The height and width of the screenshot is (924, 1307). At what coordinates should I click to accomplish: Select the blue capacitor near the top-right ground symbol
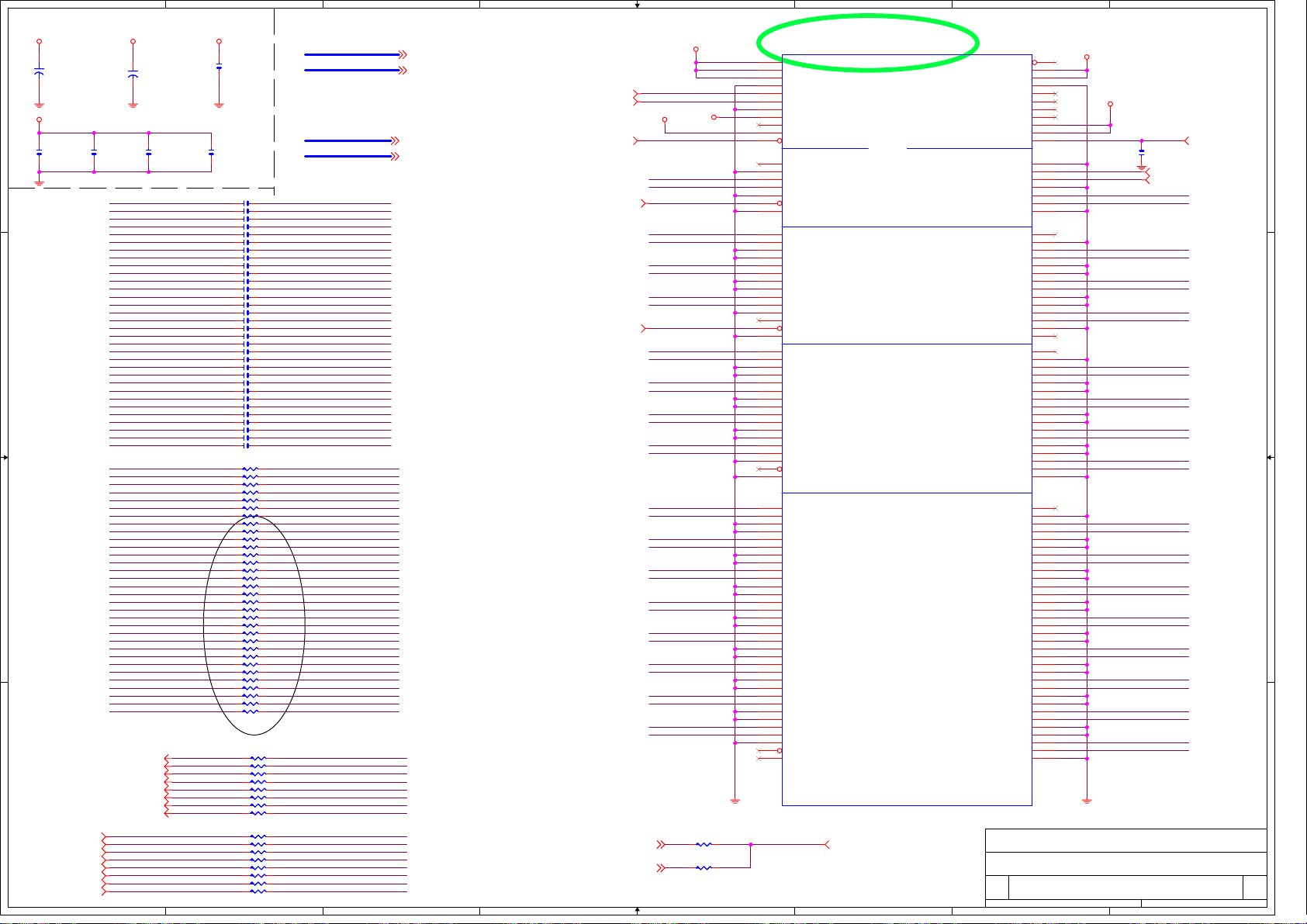coord(1141,151)
